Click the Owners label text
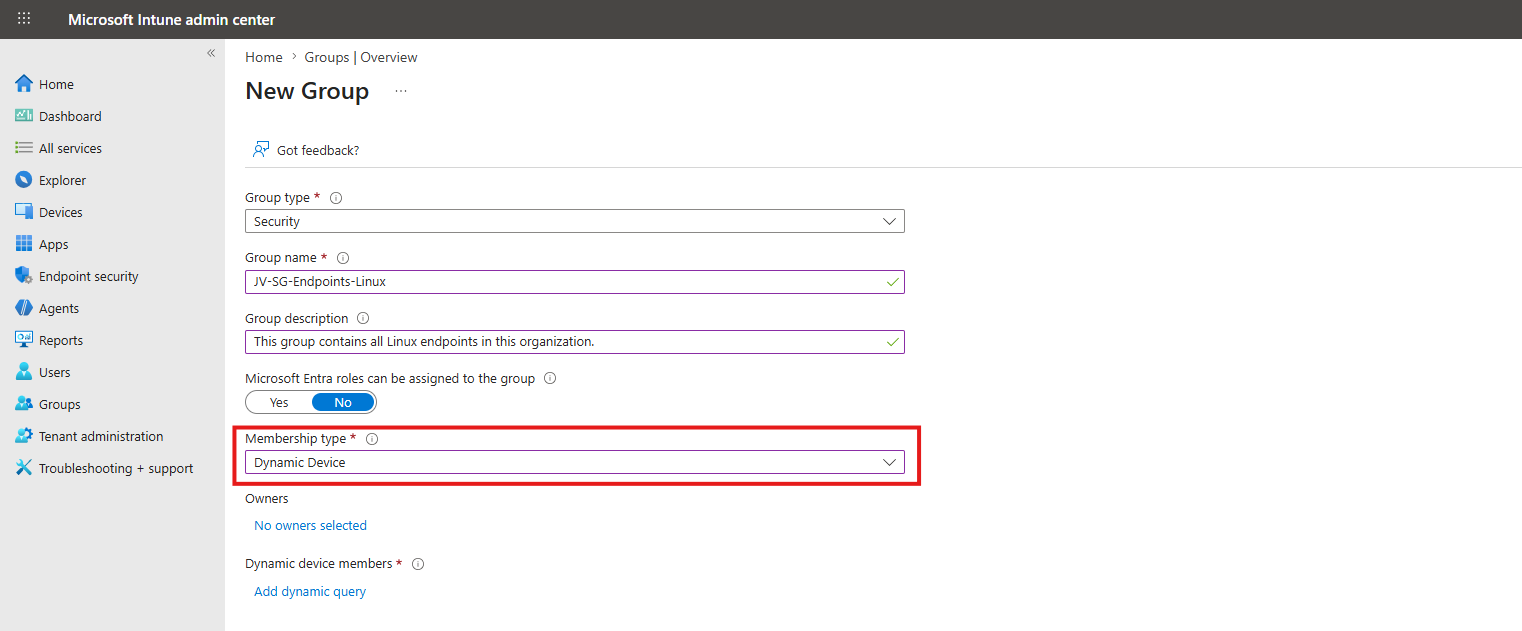Screen dimensions: 1522x631 pyautogui.click(x=267, y=498)
